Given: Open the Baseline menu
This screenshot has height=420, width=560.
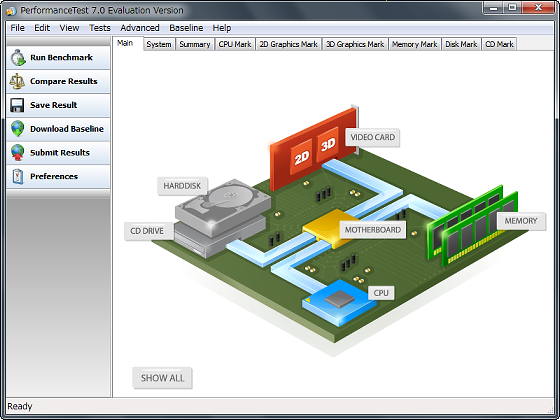Looking at the screenshot, I should tap(186, 28).
